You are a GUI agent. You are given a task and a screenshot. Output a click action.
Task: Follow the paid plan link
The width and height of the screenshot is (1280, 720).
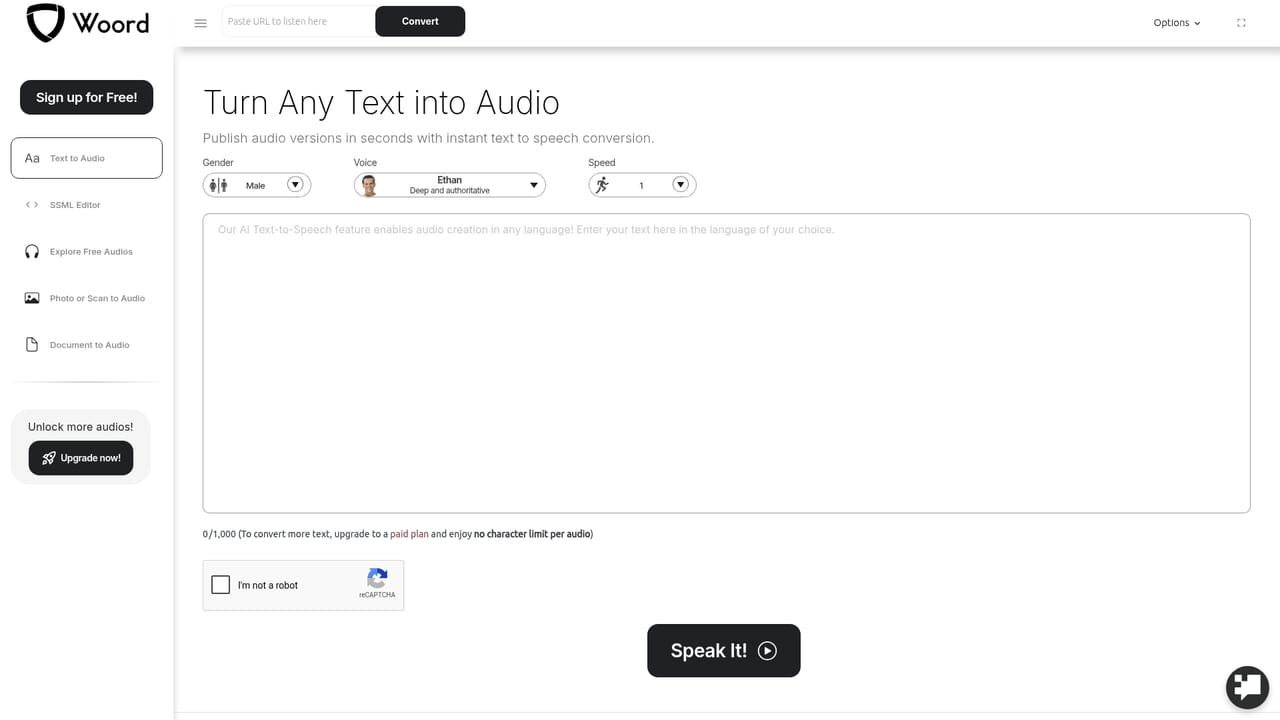coord(409,534)
